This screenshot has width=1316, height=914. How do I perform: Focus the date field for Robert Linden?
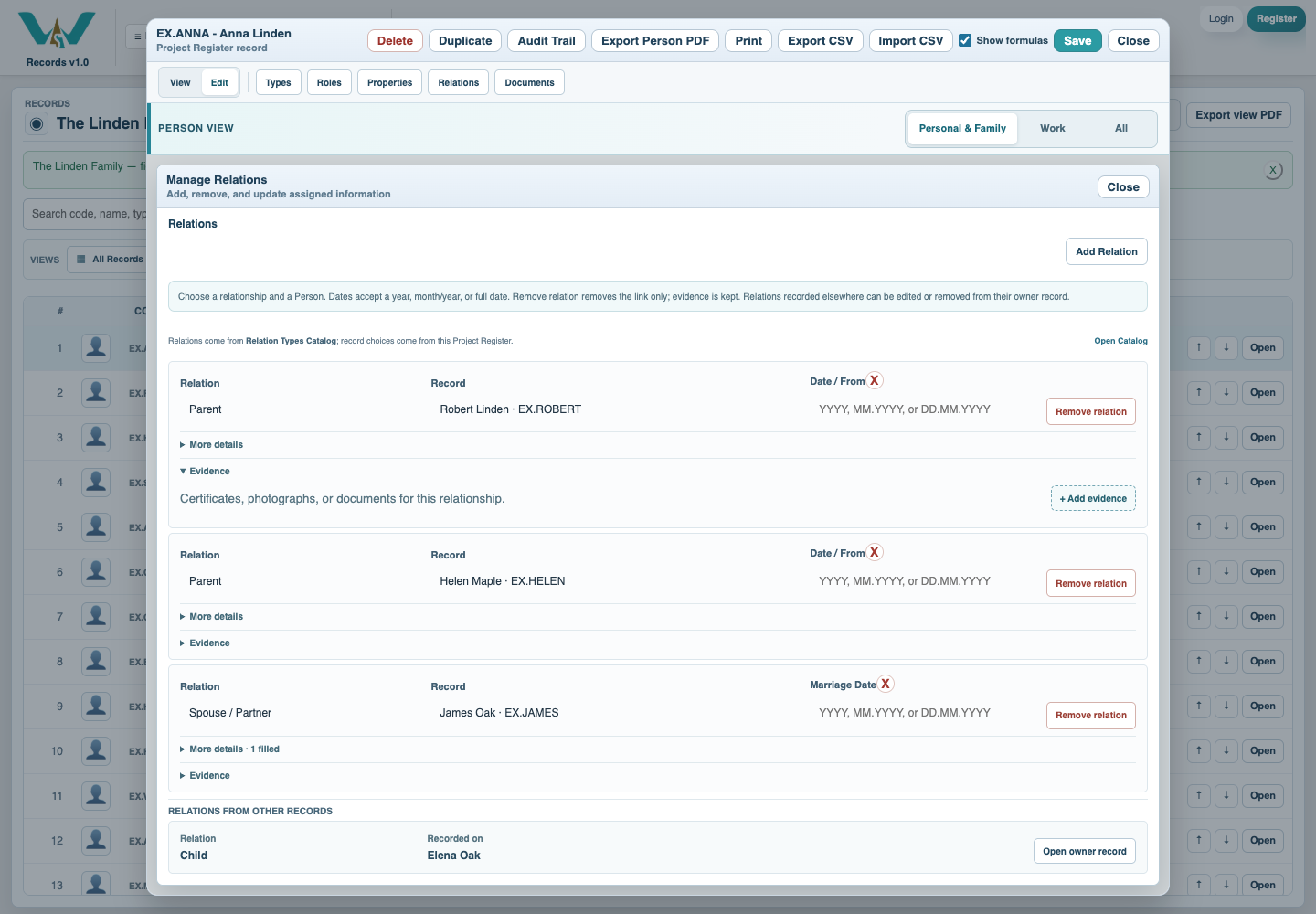923,409
